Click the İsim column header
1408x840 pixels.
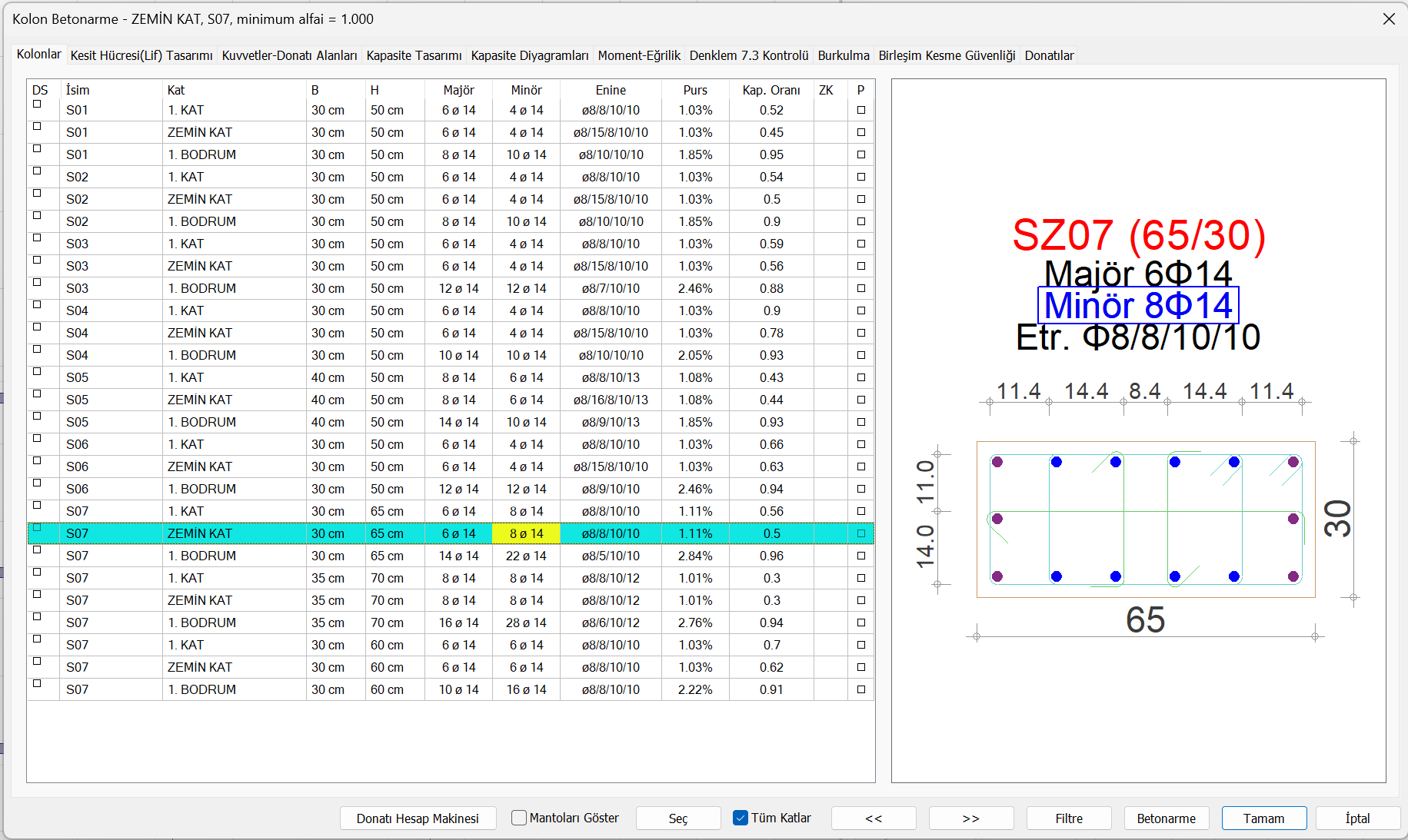point(111,90)
